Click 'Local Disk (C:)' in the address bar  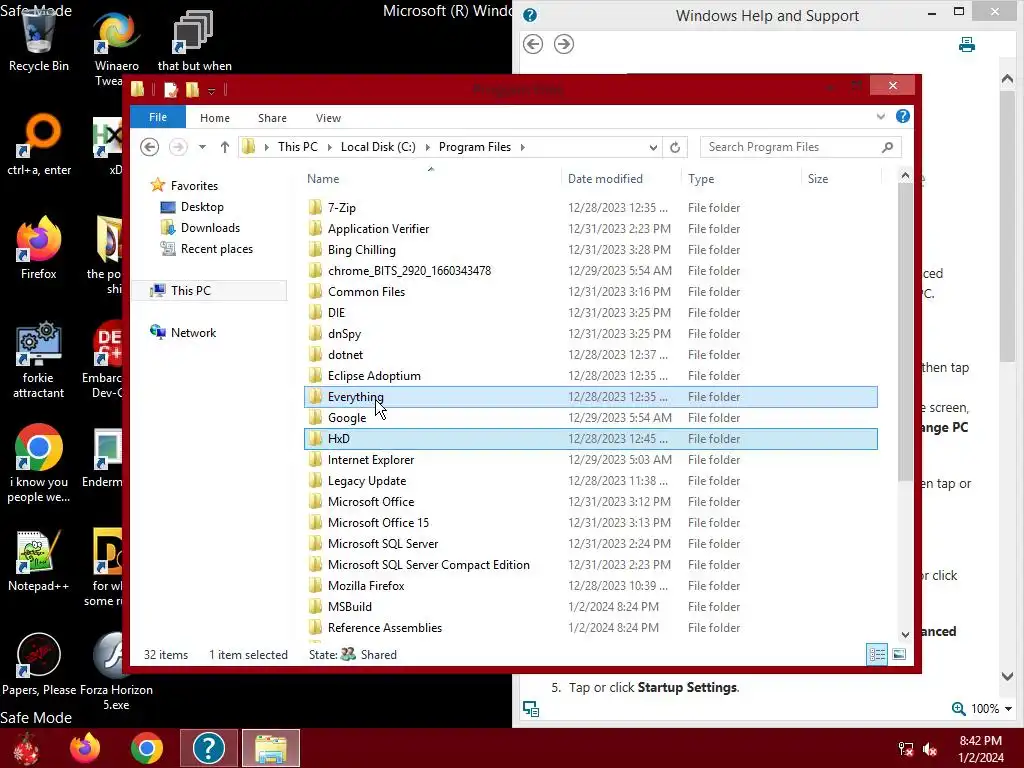[x=378, y=147]
